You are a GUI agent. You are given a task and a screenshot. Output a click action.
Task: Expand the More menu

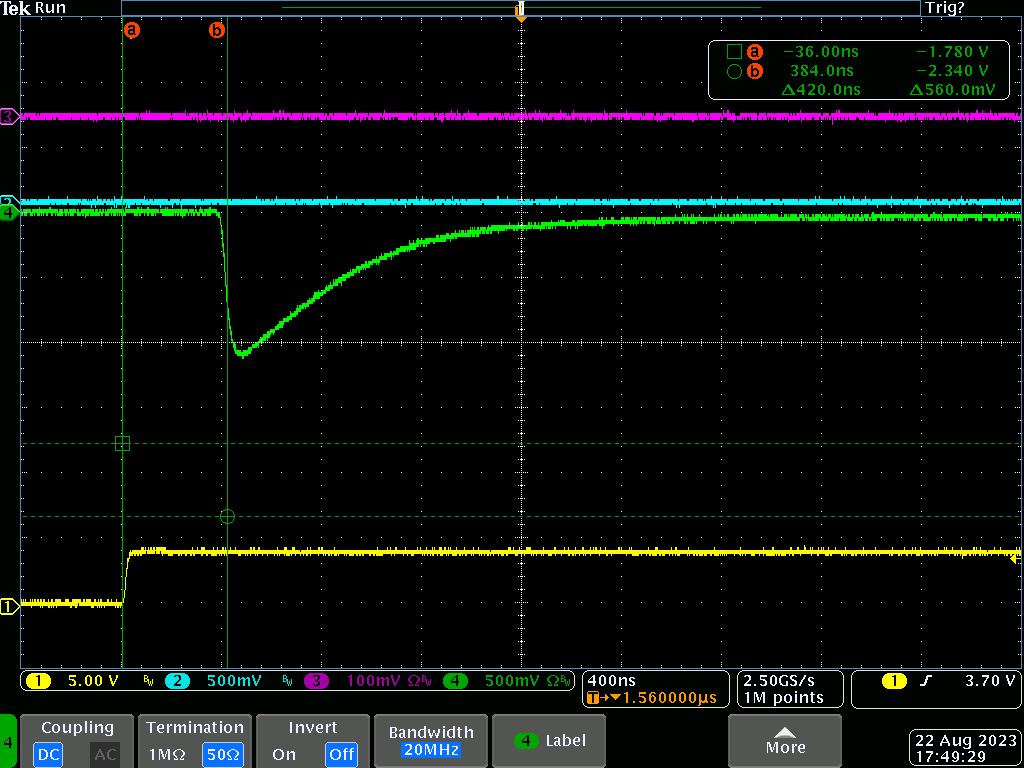point(784,741)
